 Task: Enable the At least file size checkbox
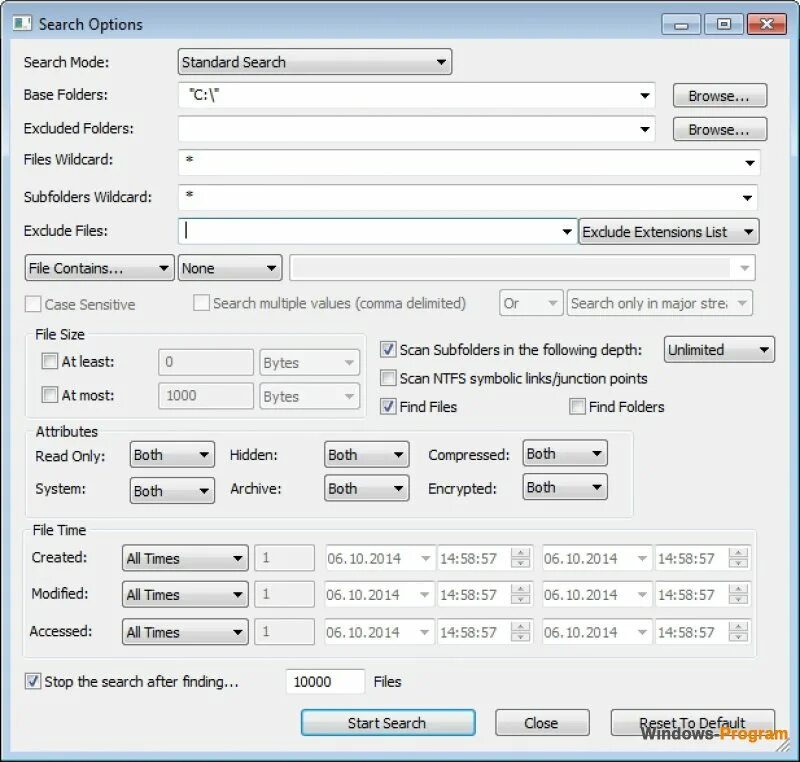pos(49,361)
